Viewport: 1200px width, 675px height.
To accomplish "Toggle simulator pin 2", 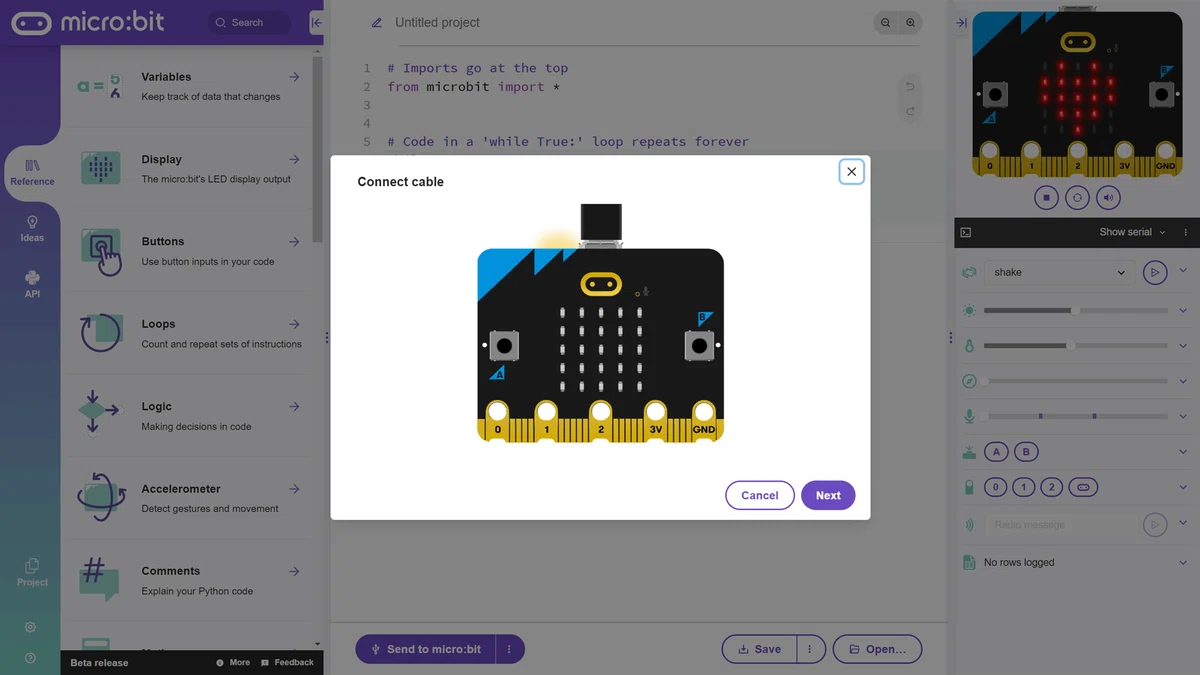I will (1051, 487).
